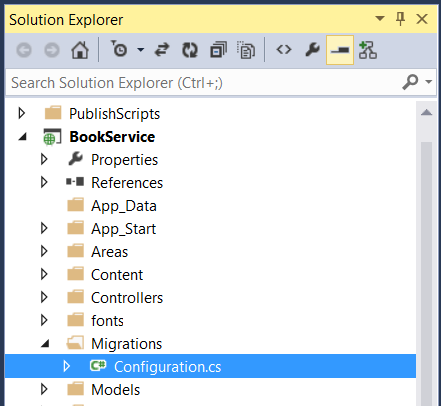Select the fonts folder

107,321
